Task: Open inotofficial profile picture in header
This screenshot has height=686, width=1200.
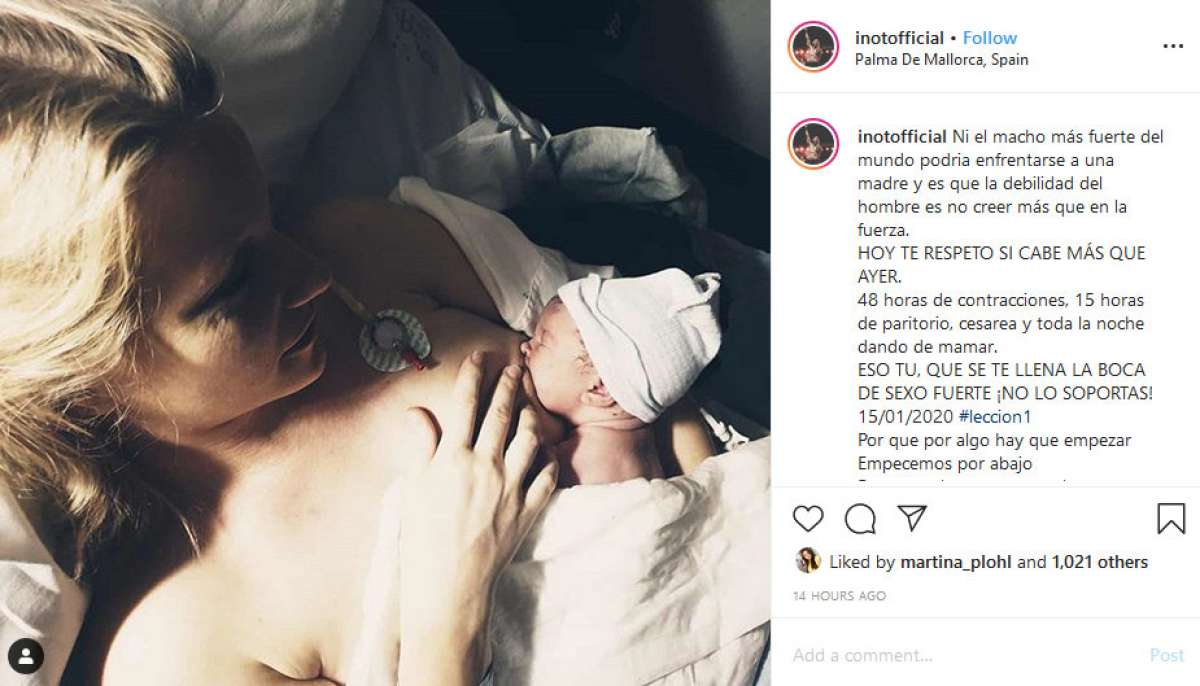Action: click(x=813, y=47)
